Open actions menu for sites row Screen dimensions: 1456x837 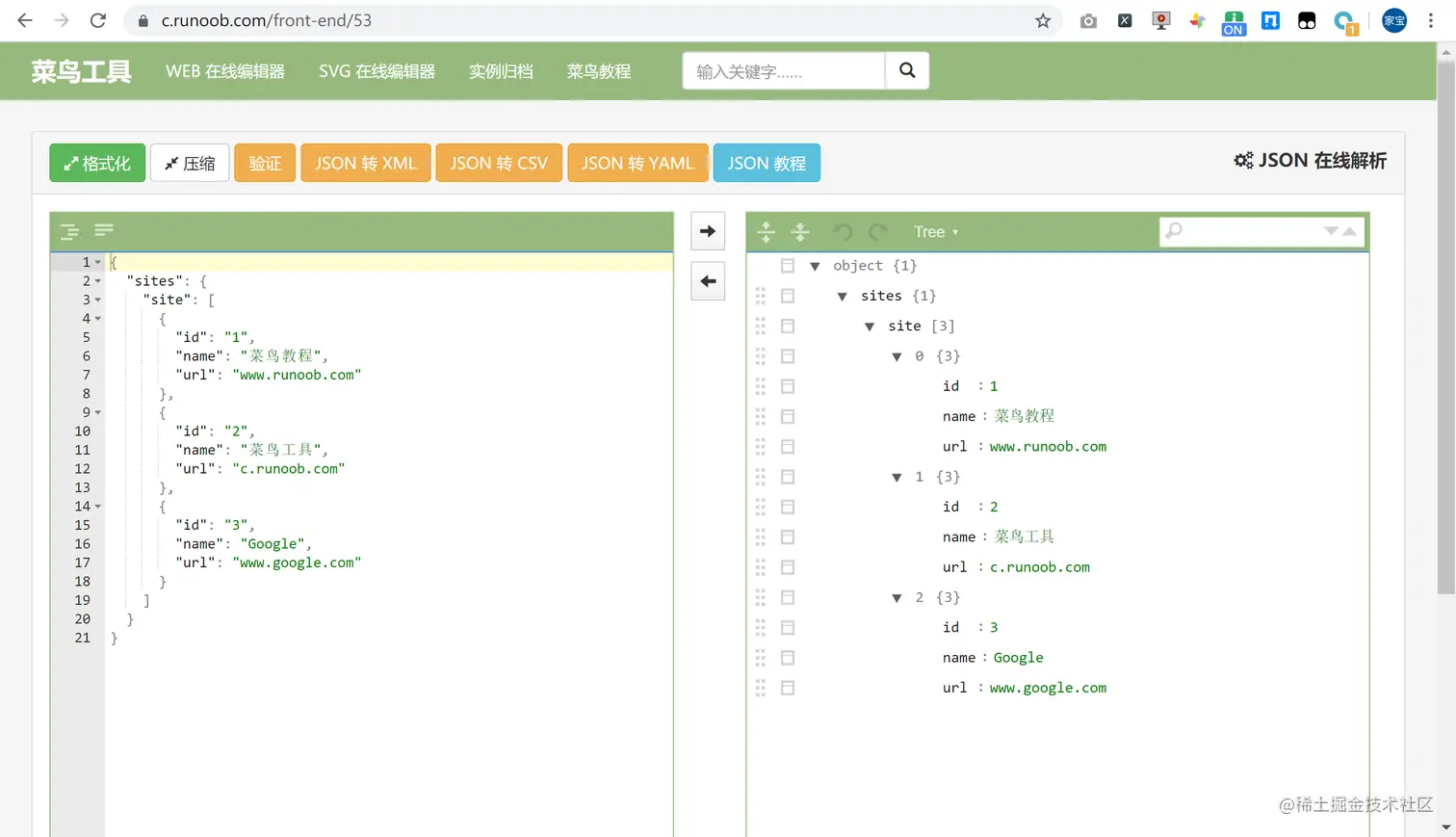pyautogui.click(x=788, y=296)
